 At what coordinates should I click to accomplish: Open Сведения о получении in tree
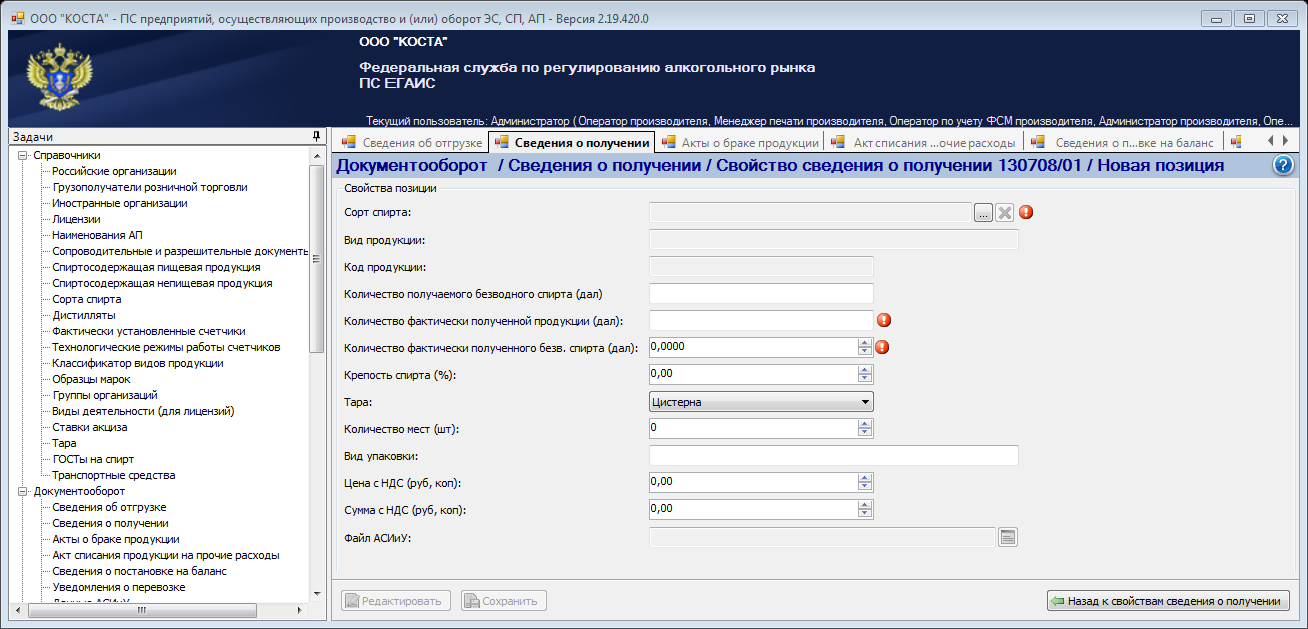[110, 523]
